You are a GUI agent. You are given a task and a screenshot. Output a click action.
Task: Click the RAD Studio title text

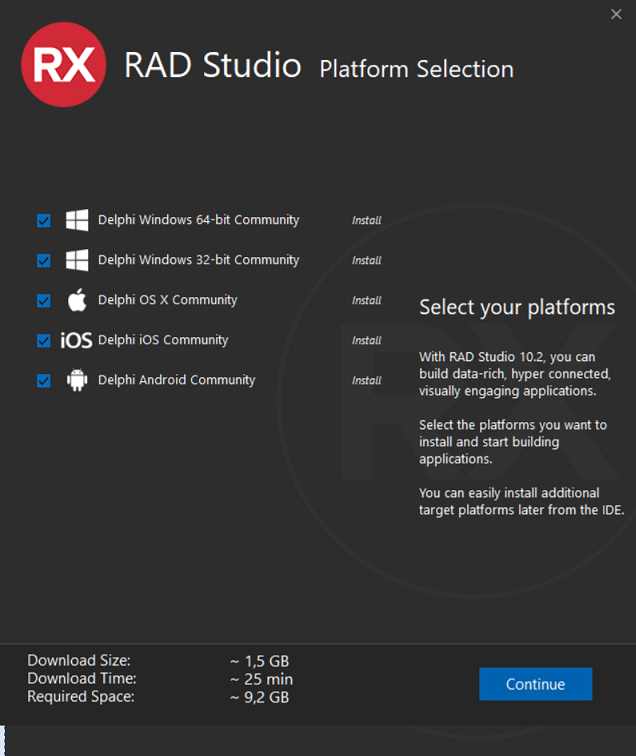213,65
